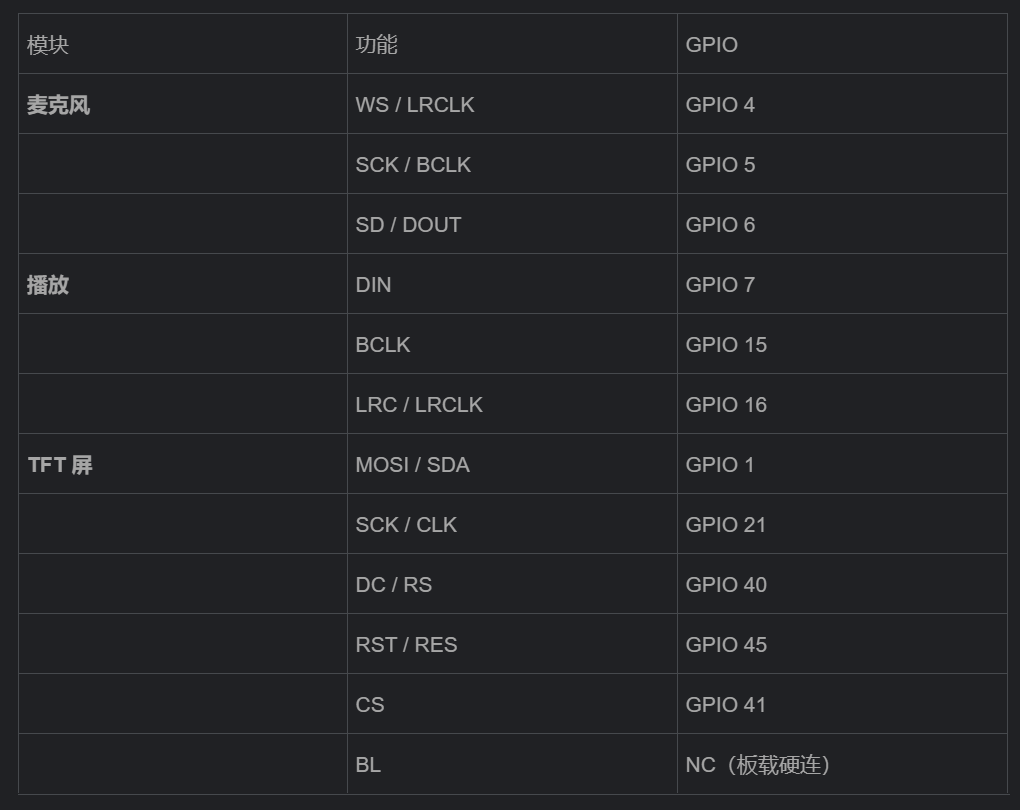Click the NC（板载硬连）cell

coord(842,764)
